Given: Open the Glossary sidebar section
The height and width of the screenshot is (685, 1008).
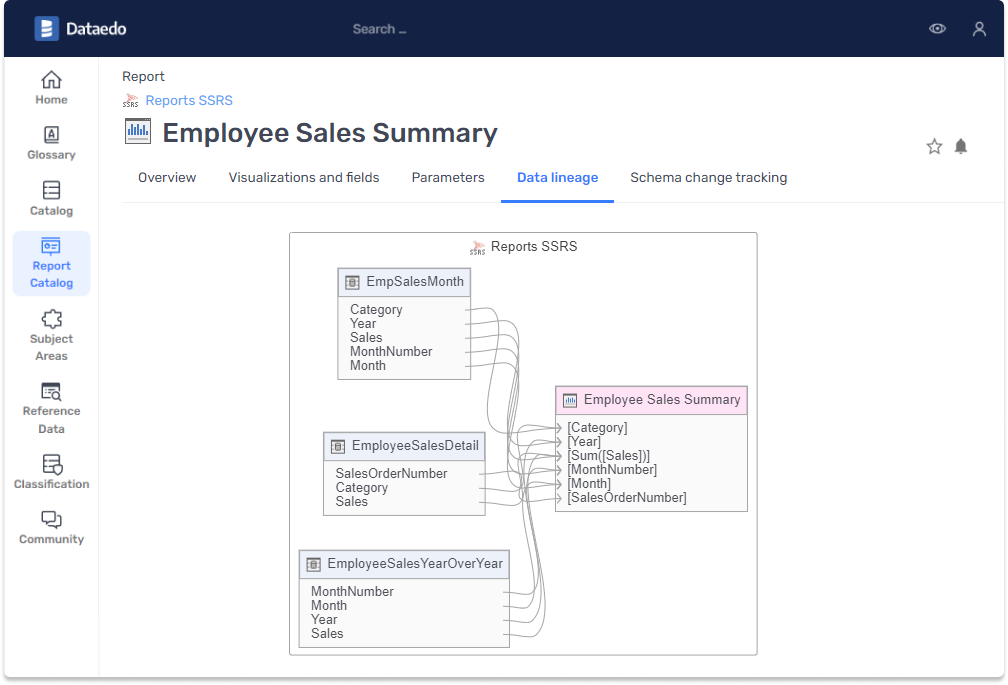Looking at the screenshot, I should [51, 143].
